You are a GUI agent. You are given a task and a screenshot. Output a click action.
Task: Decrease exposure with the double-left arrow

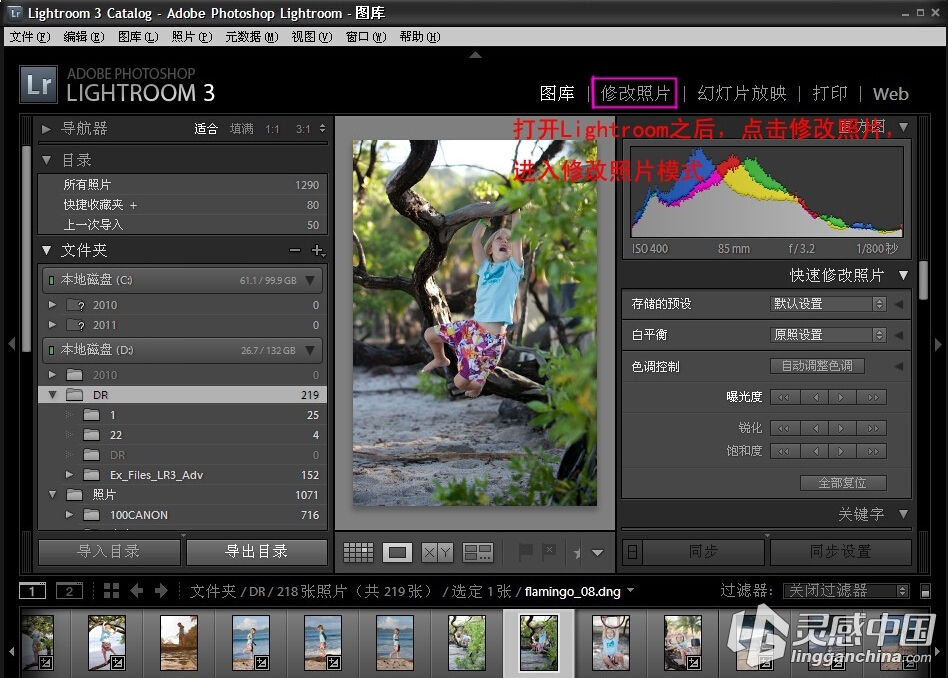784,397
